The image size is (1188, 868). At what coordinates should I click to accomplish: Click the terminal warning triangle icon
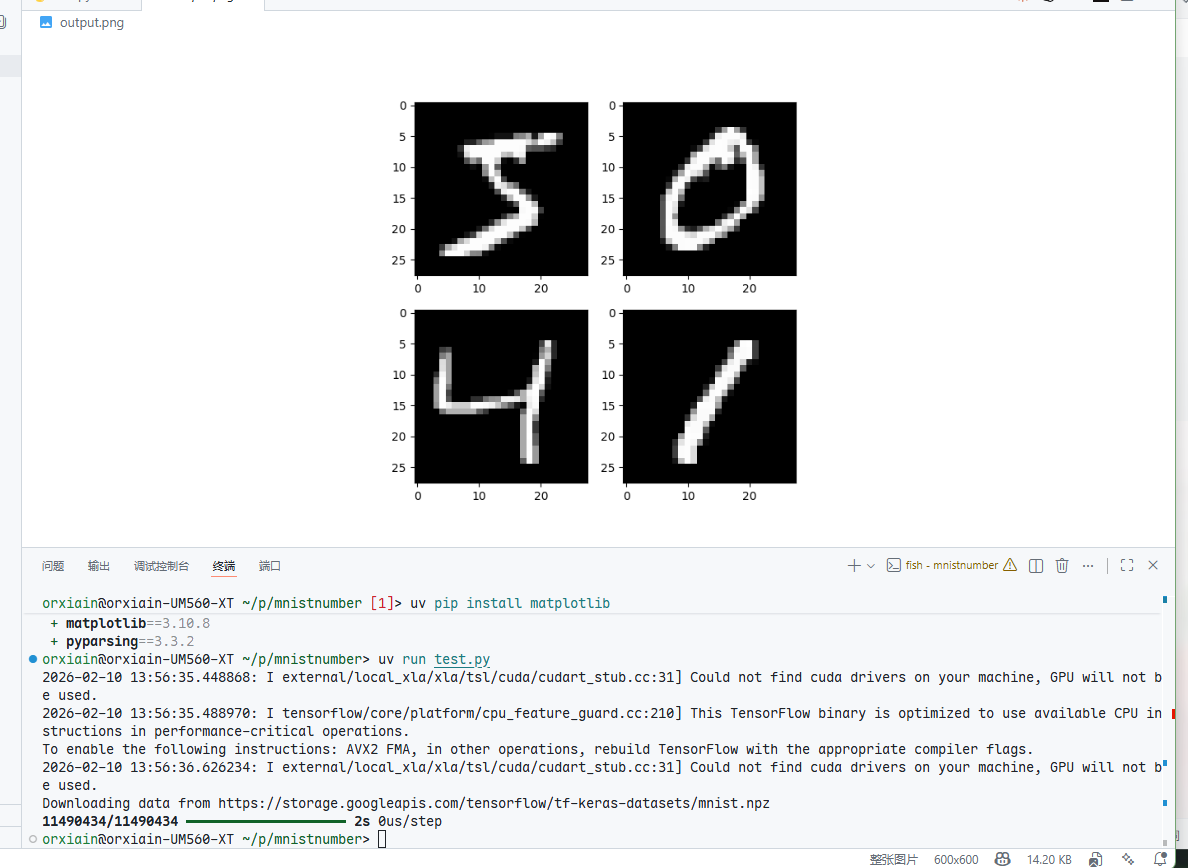pos(1010,565)
